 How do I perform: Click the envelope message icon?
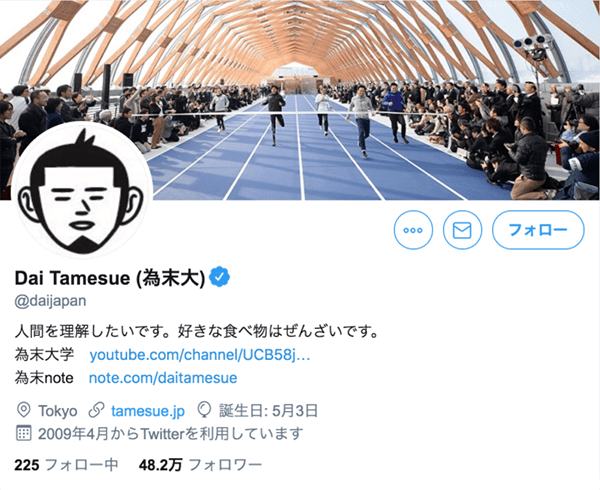pyautogui.click(x=462, y=230)
